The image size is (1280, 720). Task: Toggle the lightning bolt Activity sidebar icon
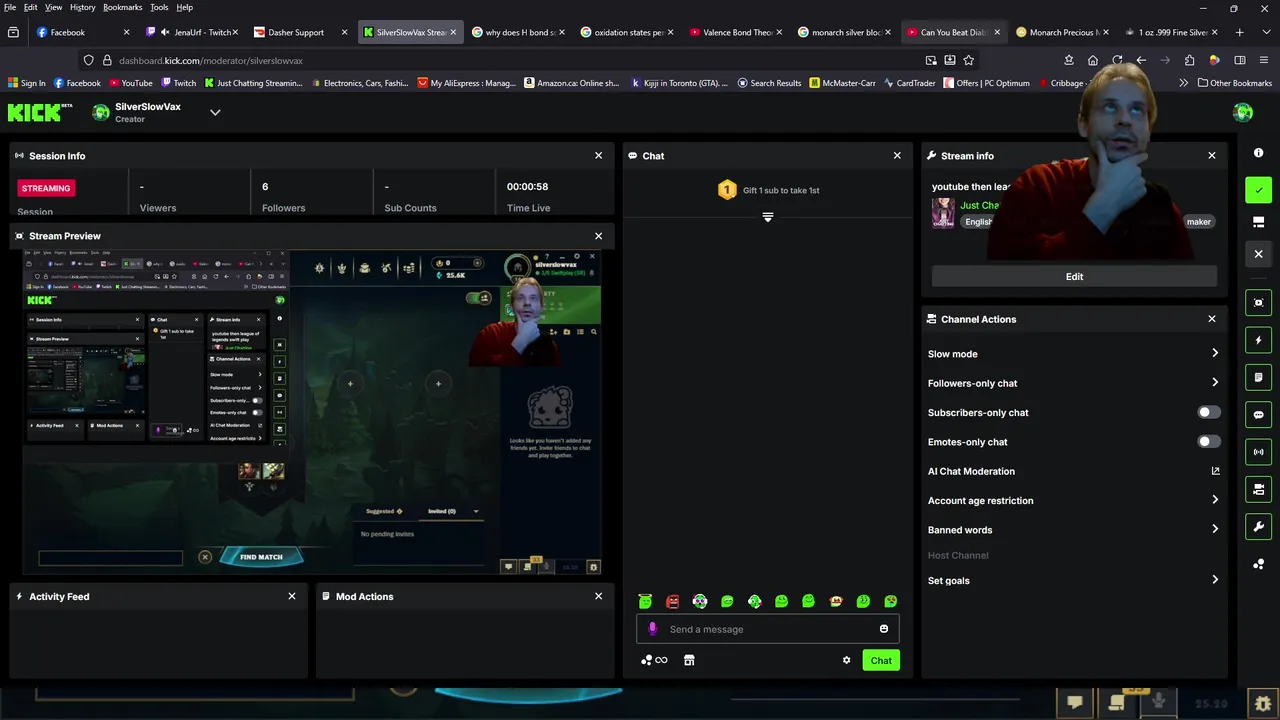click(1258, 340)
